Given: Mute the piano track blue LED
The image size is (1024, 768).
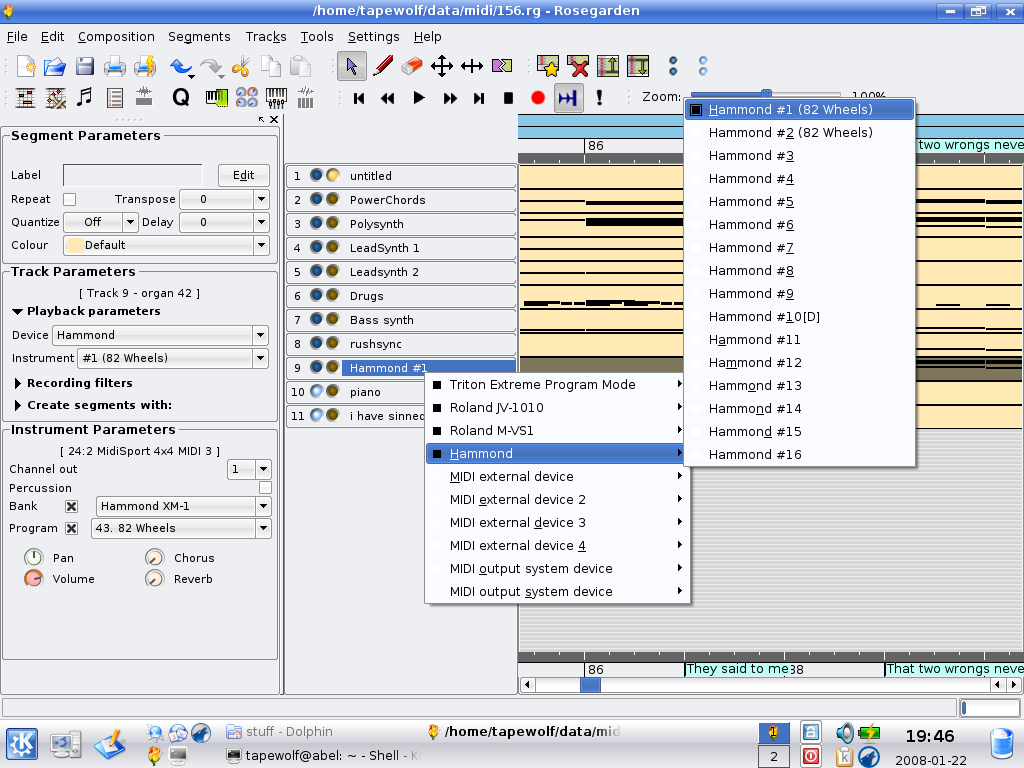Looking at the screenshot, I should tap(317, 391).
